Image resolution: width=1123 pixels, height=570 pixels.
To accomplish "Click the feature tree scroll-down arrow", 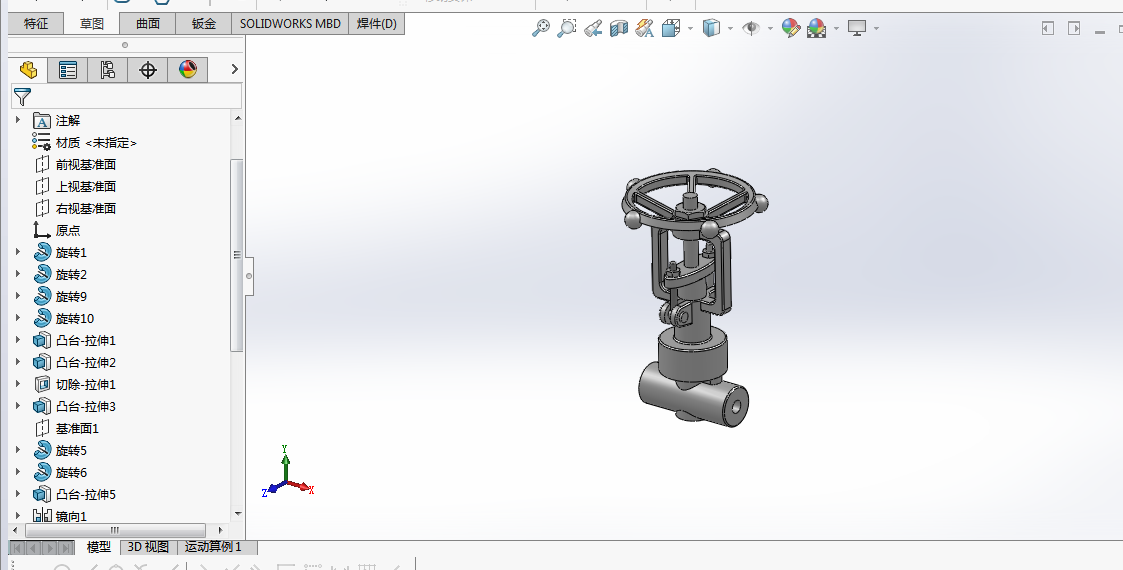I will click(x=238, y=514).
